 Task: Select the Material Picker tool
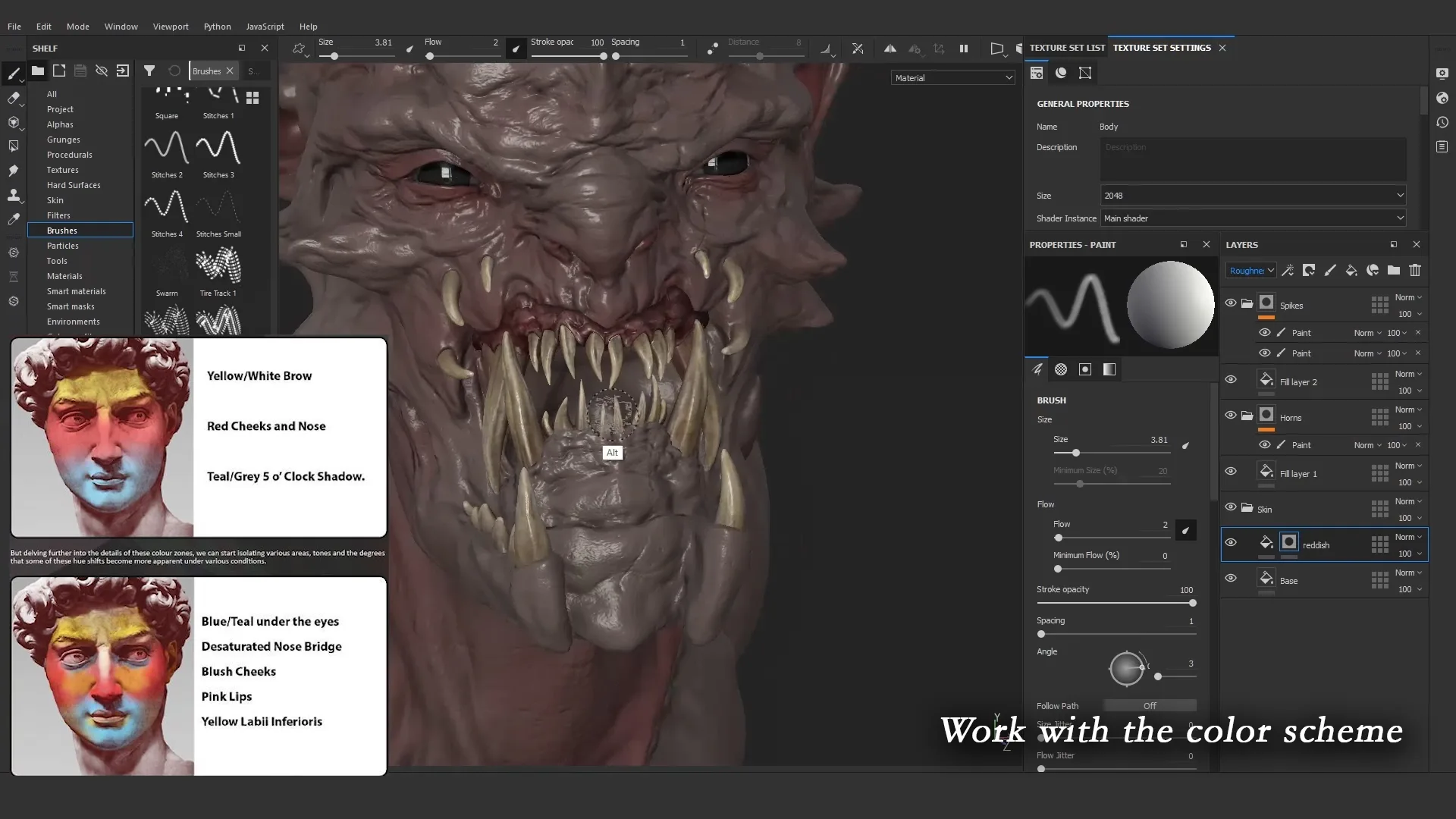[x=14, y=218]
